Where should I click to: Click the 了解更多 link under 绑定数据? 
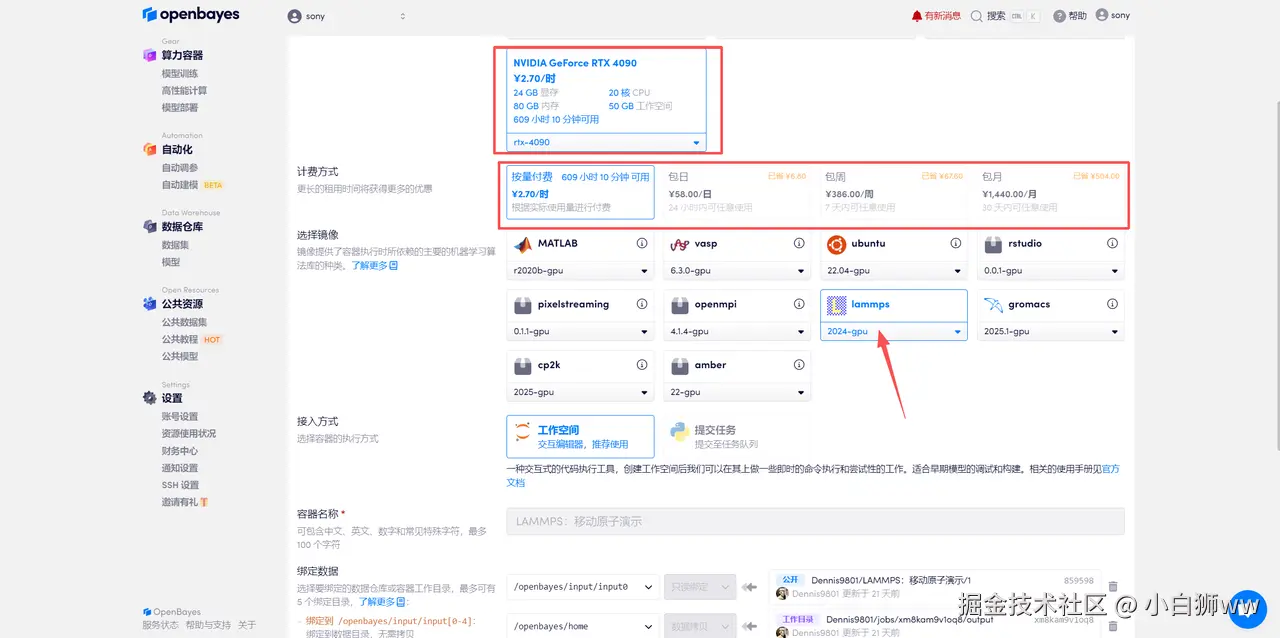[382, 602]
